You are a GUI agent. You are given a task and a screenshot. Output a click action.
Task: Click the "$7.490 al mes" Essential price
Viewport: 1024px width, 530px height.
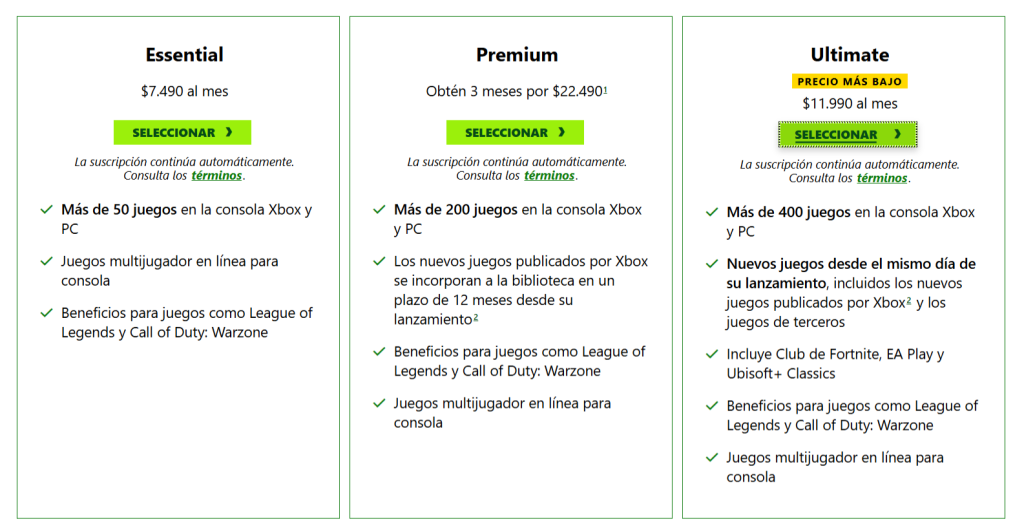tap(184, 91)
